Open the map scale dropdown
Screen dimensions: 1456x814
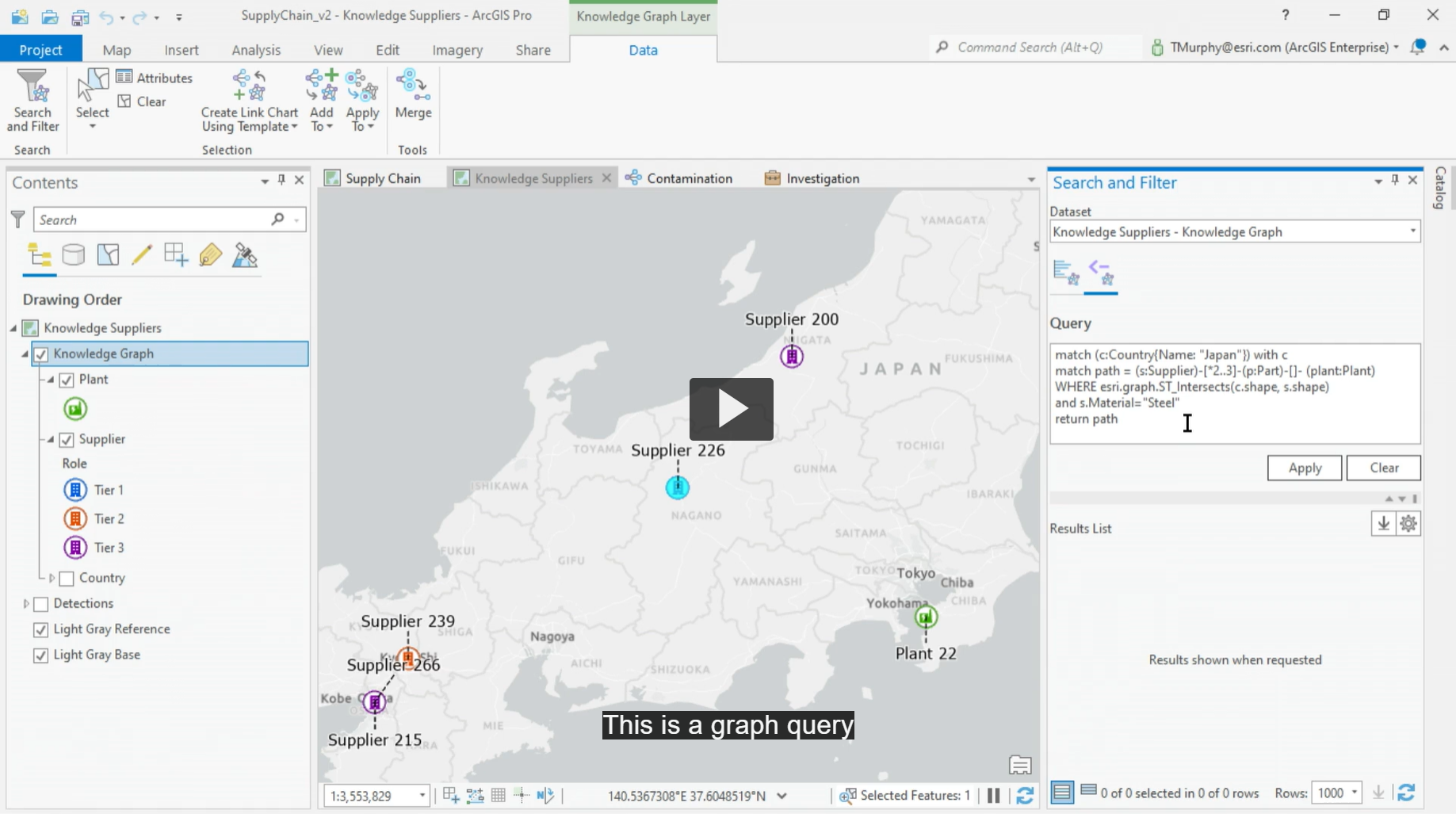coord(422,795)
